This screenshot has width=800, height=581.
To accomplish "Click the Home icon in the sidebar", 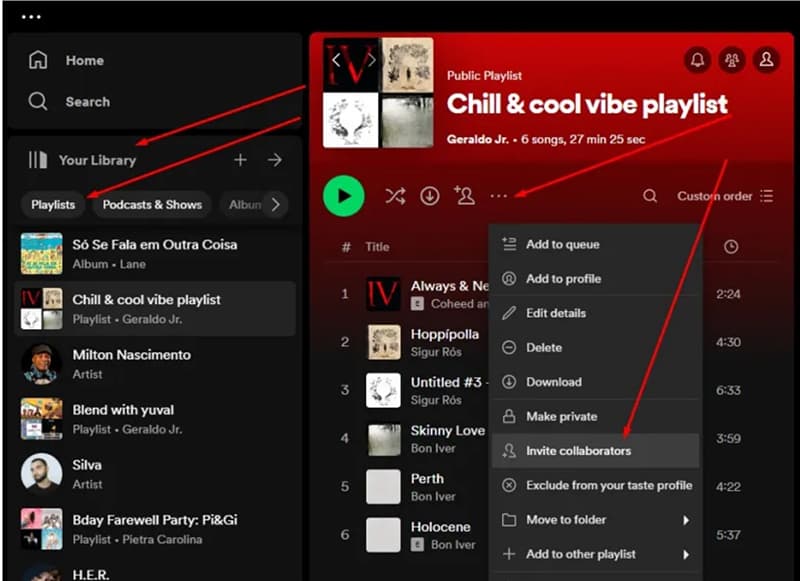I will [37, 60].
